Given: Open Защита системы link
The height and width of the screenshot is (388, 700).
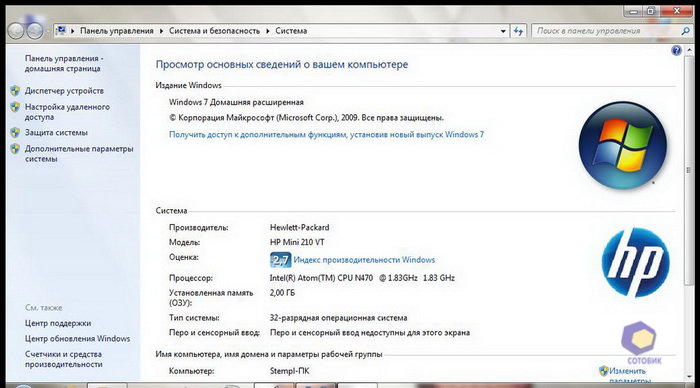Looking at the screenshot, I should (x=56, y=133).
